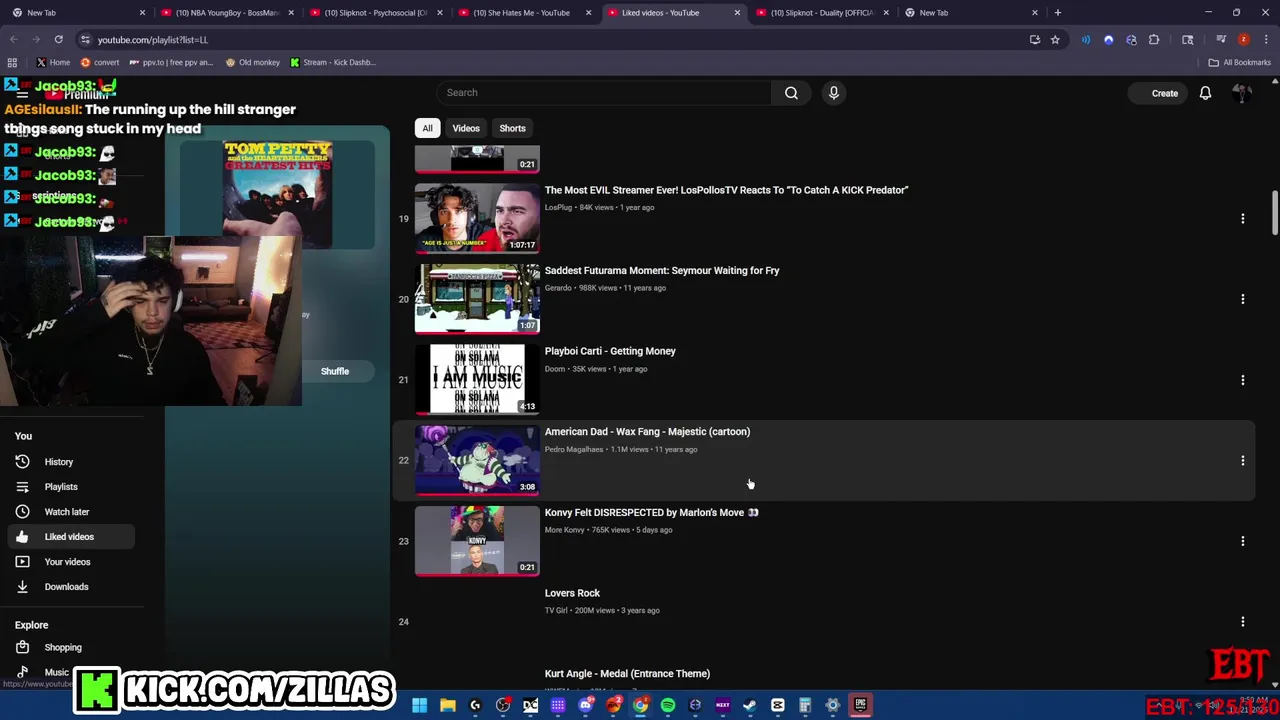Screen dimensions: 1280x720
Task: Open options menu for American Dad video
Action: (1242, 460)
